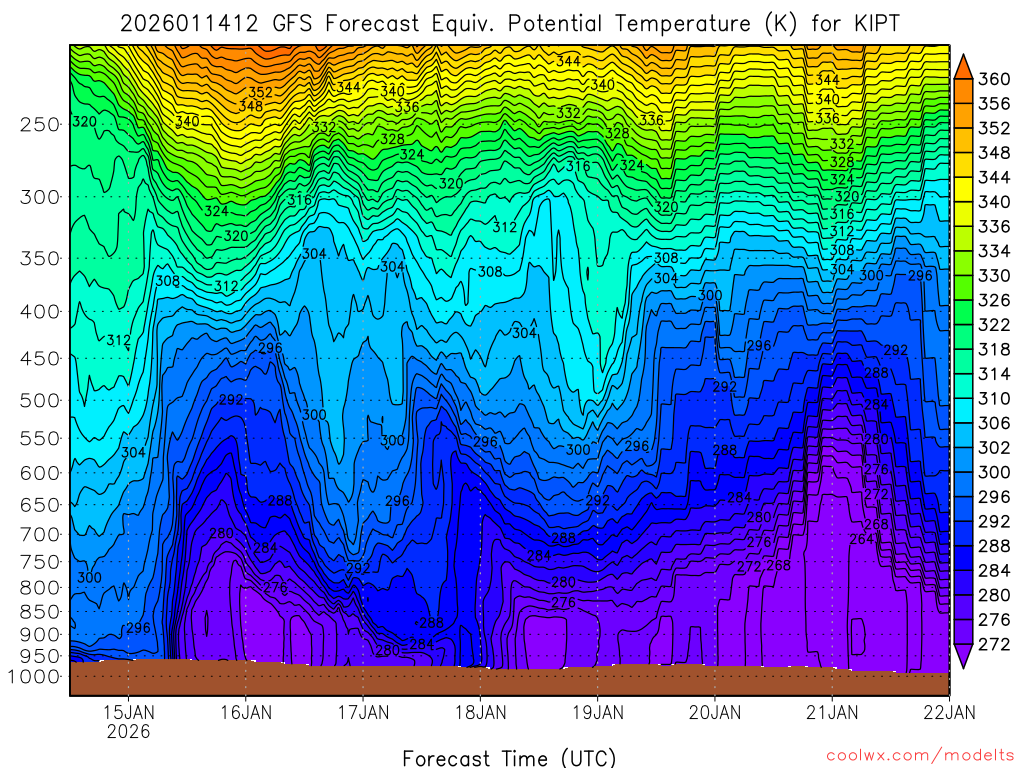The width and height of the screenshot is (1024, 768).
Task: Click the 600 pressure level label
Action: 39,473
